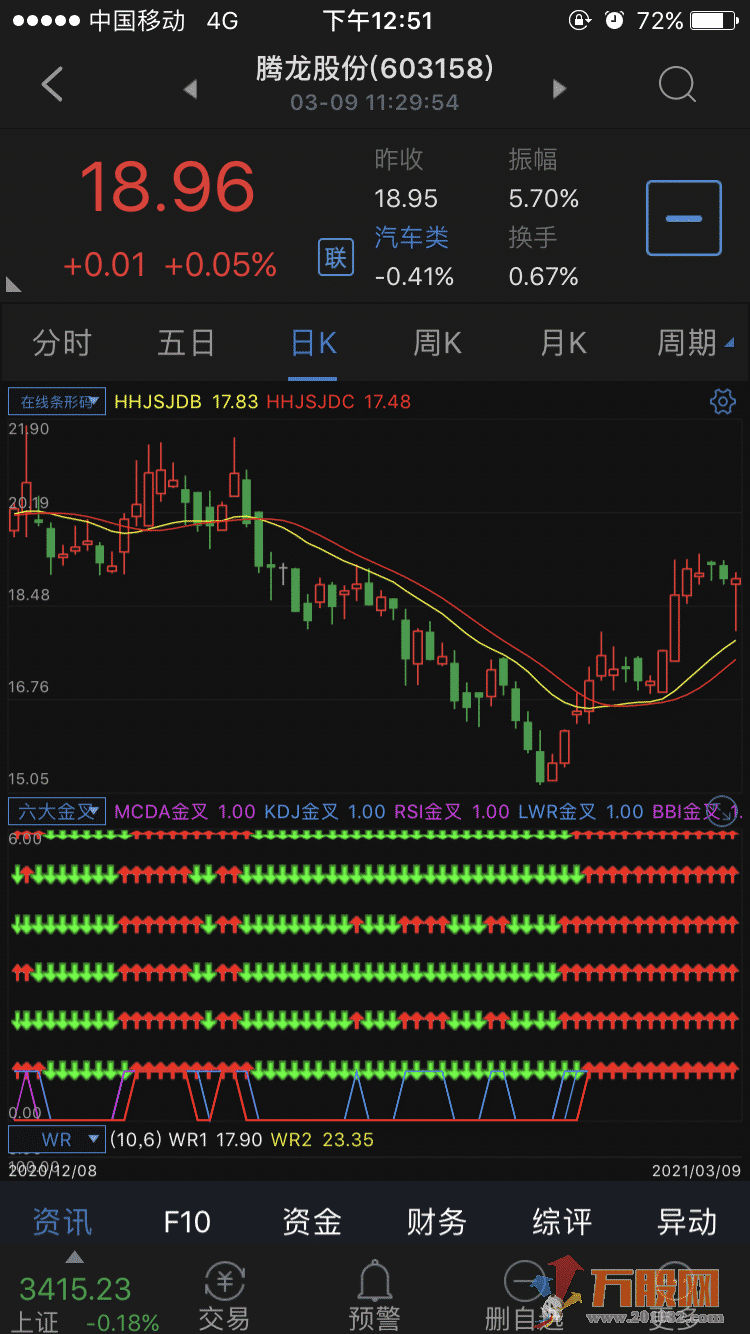
Task: Expand index panel with small up triangle
Action: click(x=75, y=1257)
